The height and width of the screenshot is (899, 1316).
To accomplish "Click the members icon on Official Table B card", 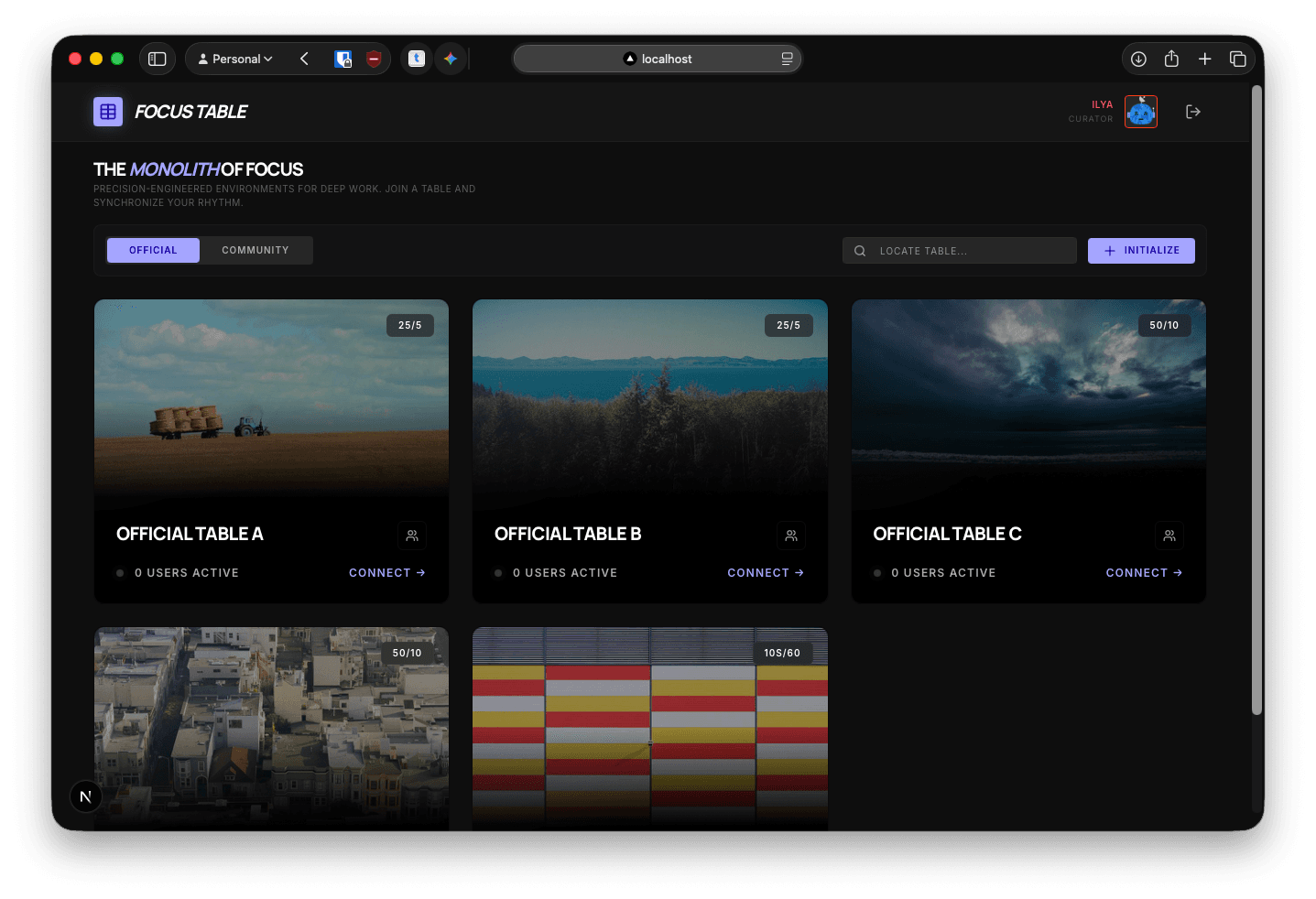I will click(x=790, y=535).
